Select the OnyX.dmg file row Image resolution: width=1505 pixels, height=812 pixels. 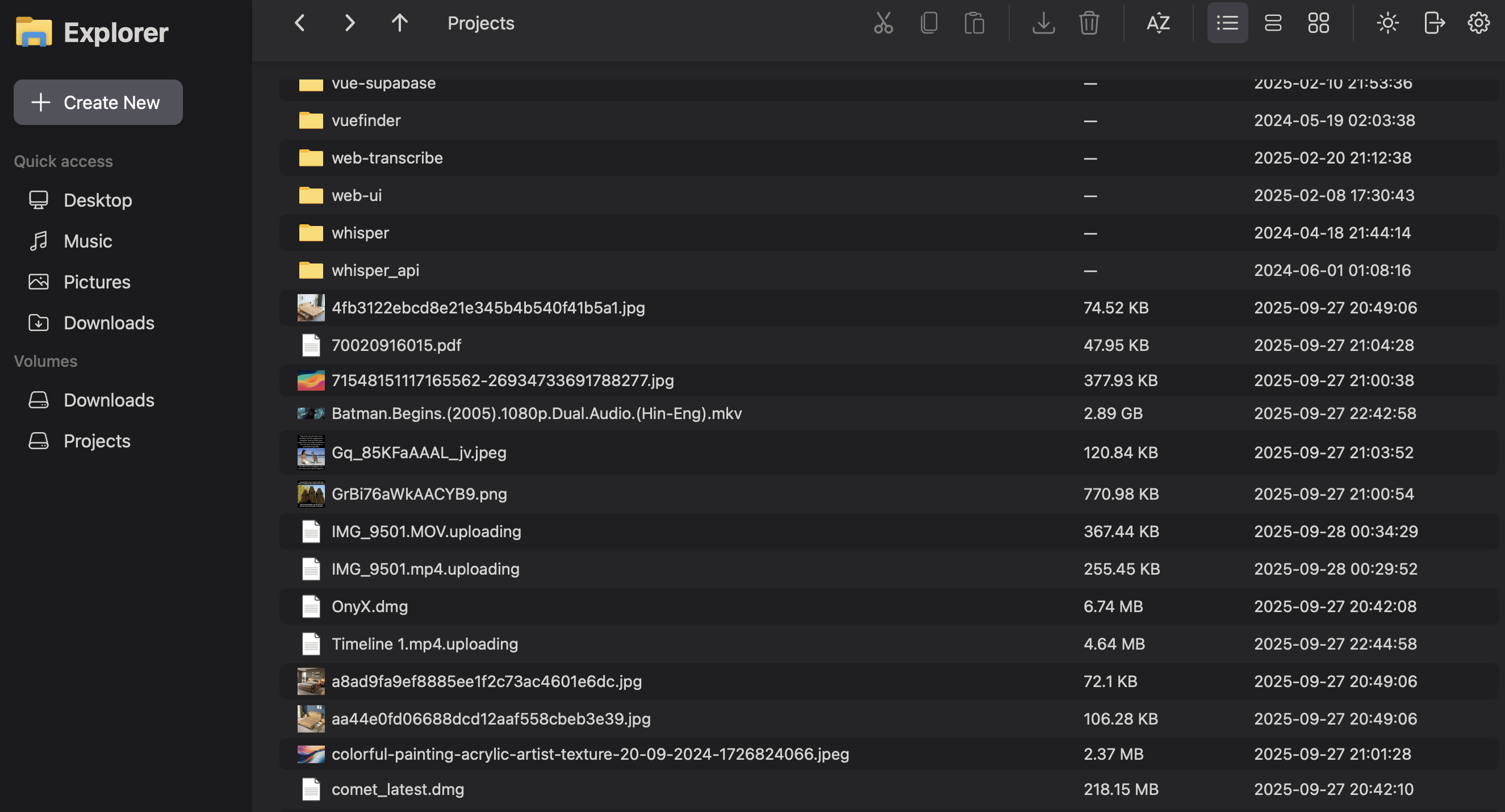click(x=369, y=606)
